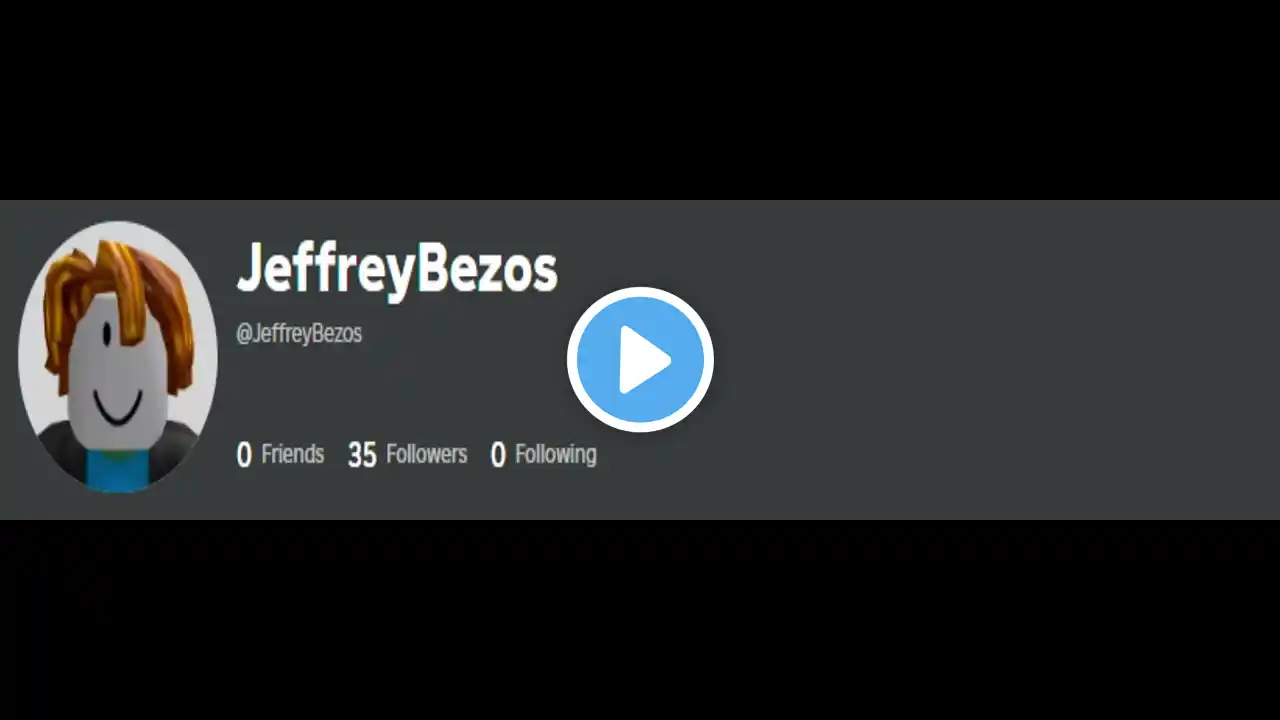
Task: Click the black letterbox bar above the profile
Action: (640, 100)
